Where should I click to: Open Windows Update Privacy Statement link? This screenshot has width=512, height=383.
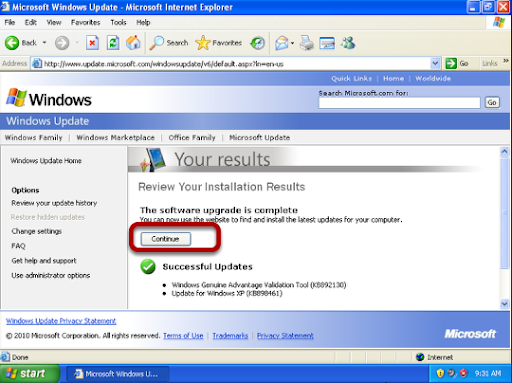click(x=61, y=321)
